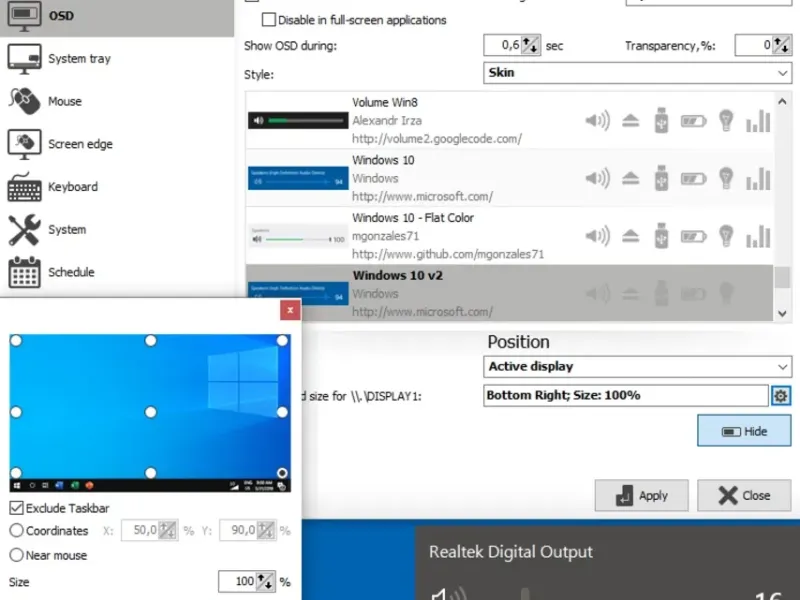The height and width of the screenshot is (600, 800).
Task: Toggle the Exclude Taskbar checkbox
Action: (16, 508)
